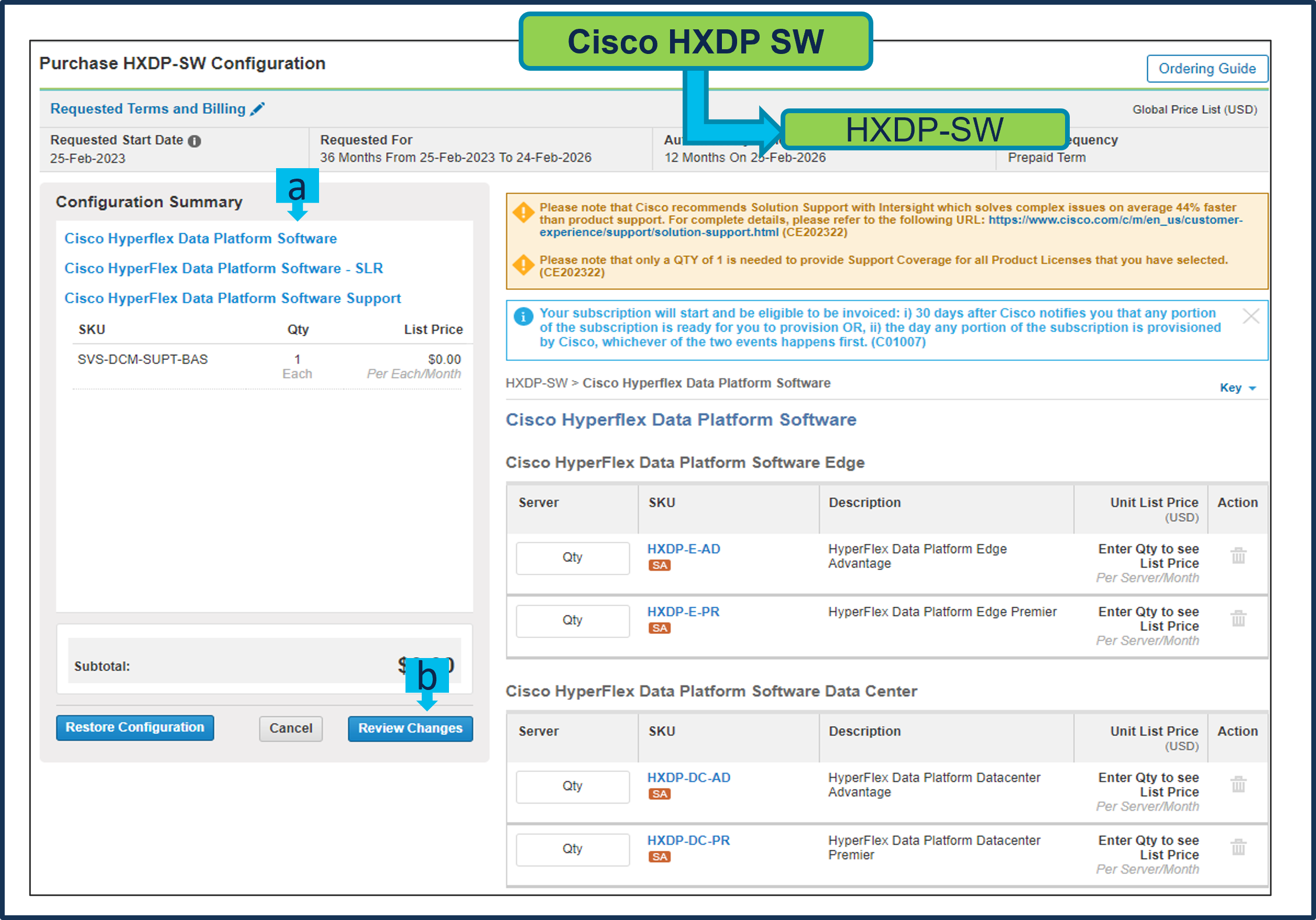This screenshot has height=920, width=1316.
Task: Click trash icon for HXDP-E-PR row
Action: pyautogui.click(x=1238, y=619)
